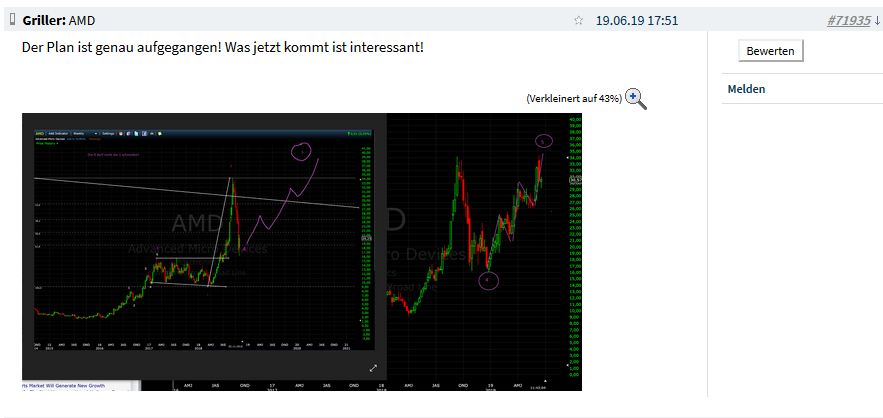Click the post title AMD
Viewport: 883px width, 418px height.
pos(82,21)
